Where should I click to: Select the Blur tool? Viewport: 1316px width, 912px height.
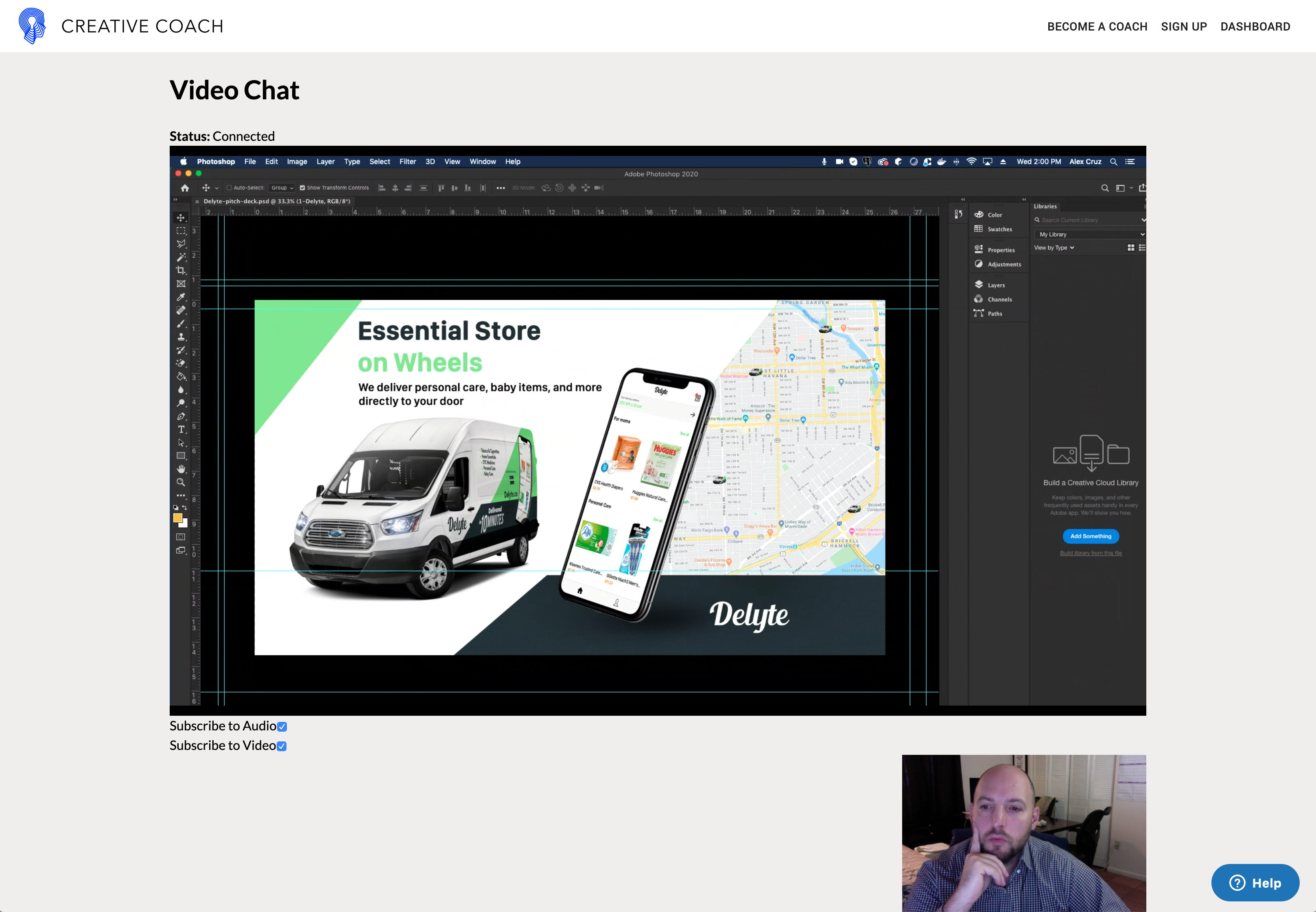[x=181, y=390]
